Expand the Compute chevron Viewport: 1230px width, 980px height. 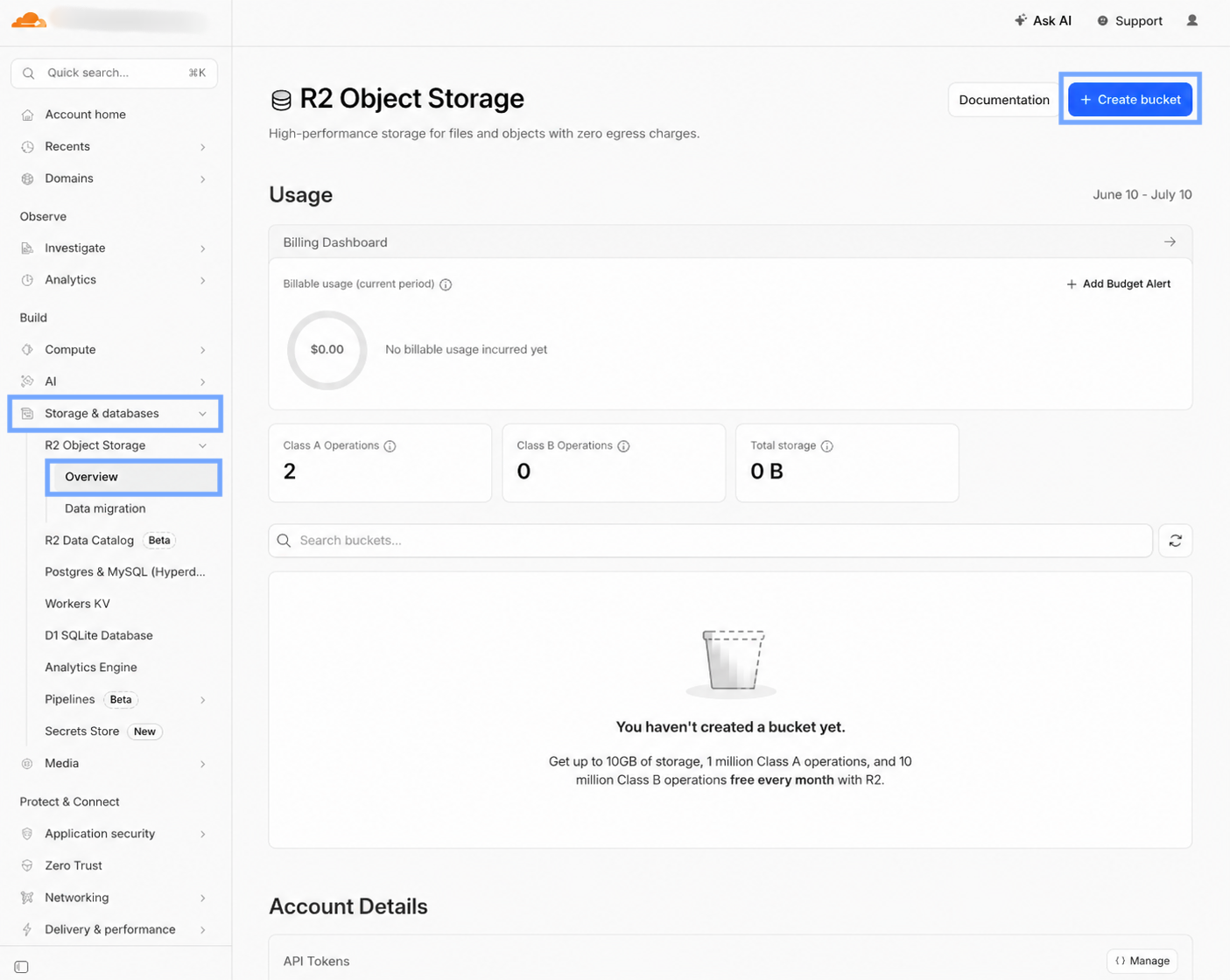click(x=202, y=350)
